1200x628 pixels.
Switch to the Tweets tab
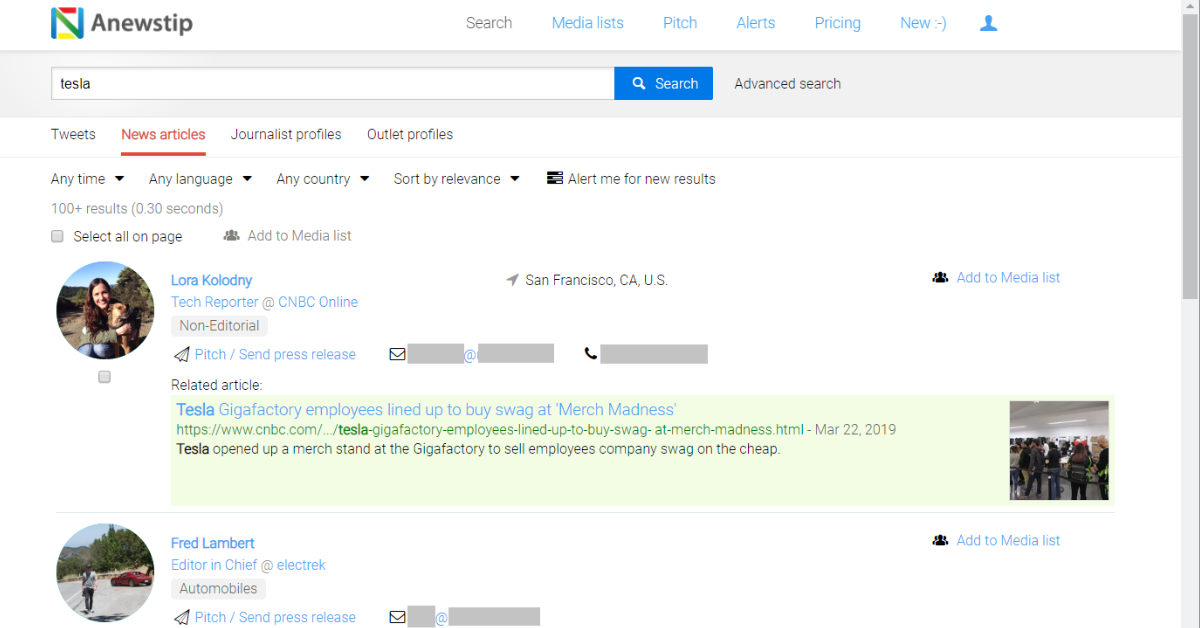pos(73,134)
